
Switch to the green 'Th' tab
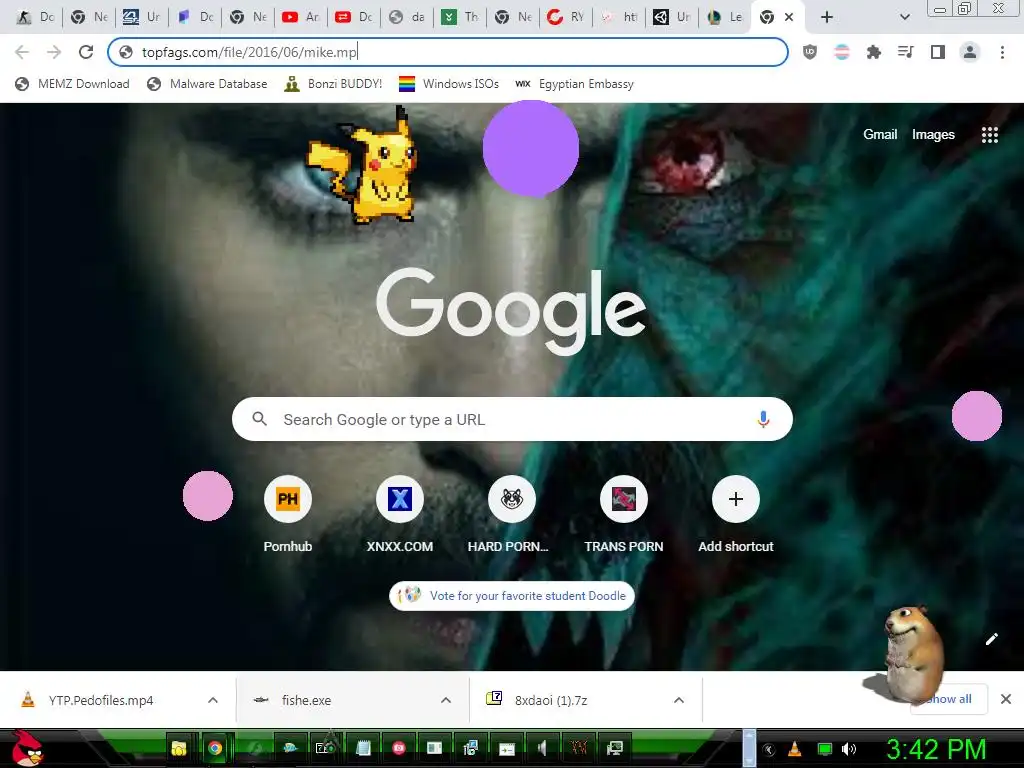tap(460, 17)
